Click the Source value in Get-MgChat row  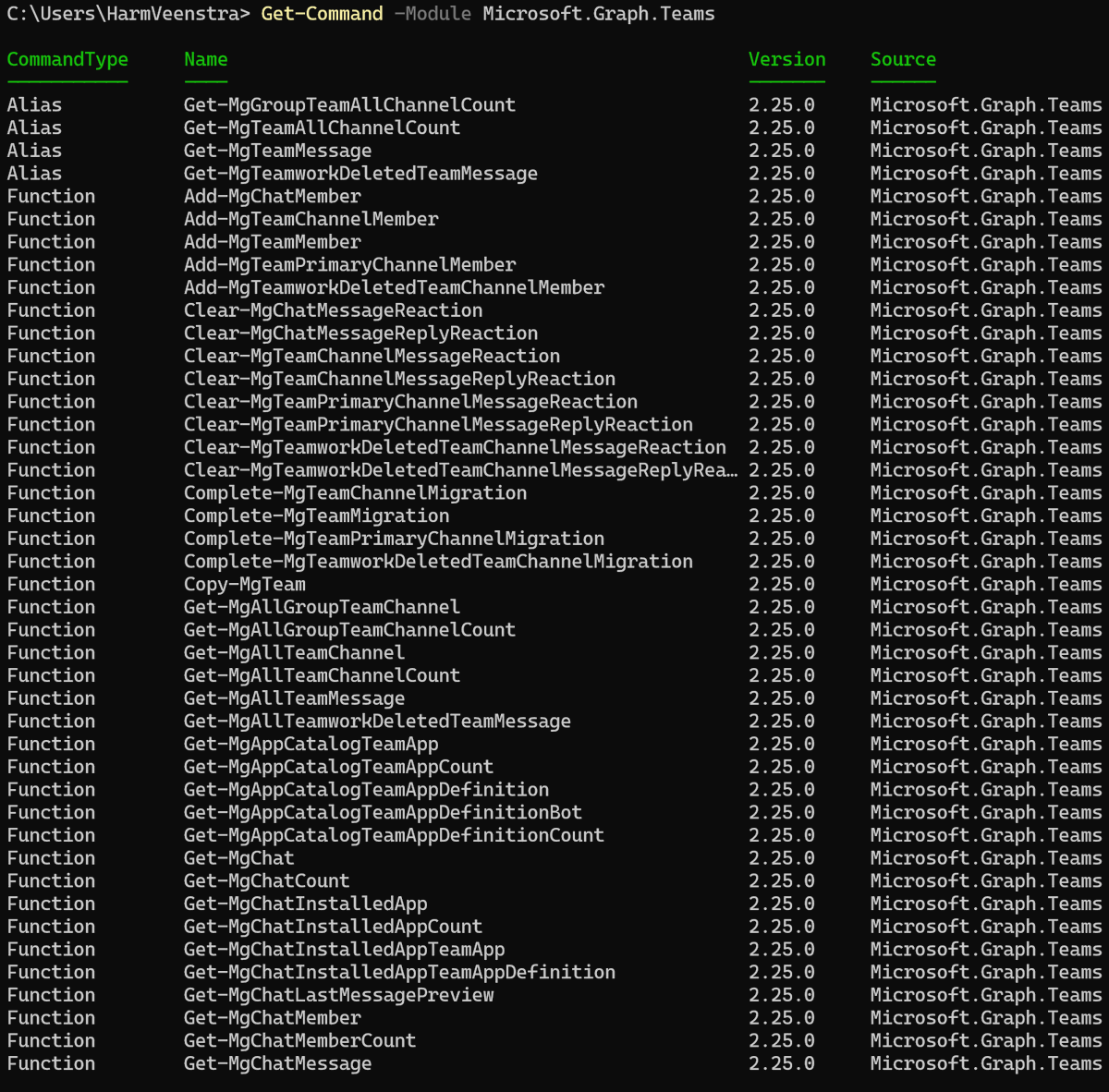coord(987,858)
